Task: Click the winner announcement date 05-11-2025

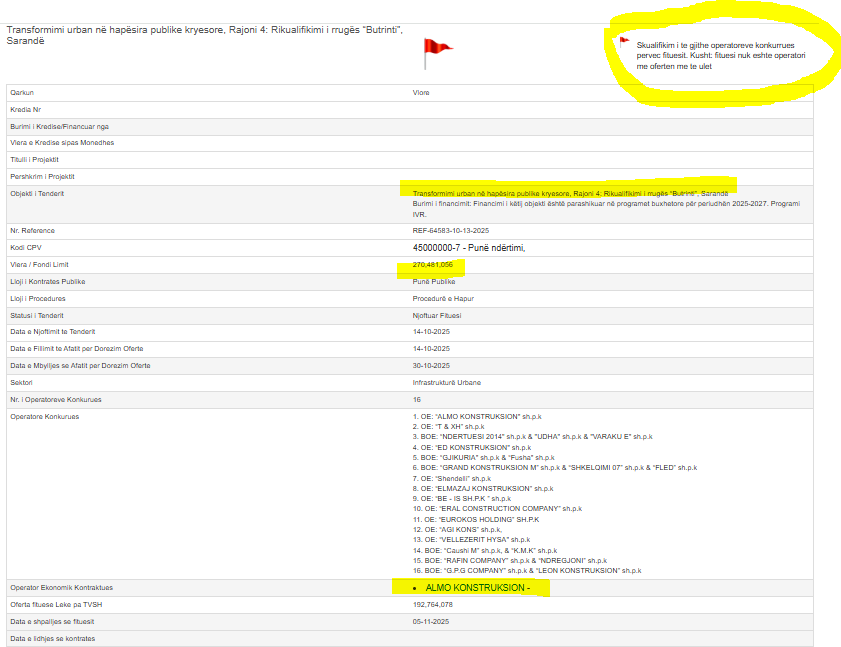Action: point(431,621)
